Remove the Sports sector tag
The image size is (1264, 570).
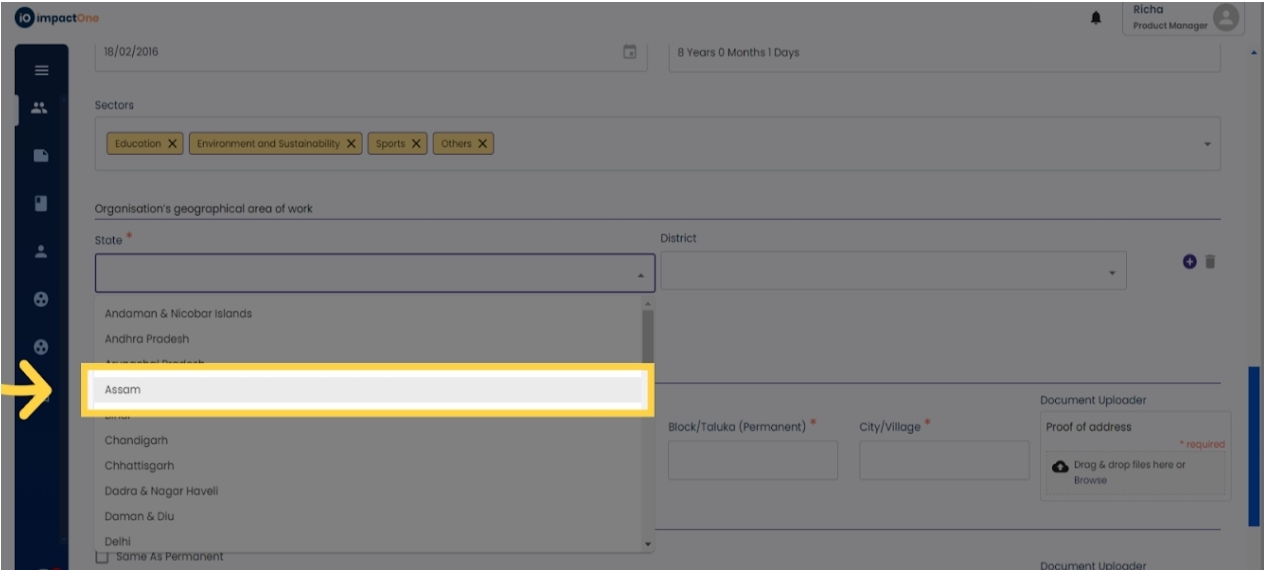[416, 144]
